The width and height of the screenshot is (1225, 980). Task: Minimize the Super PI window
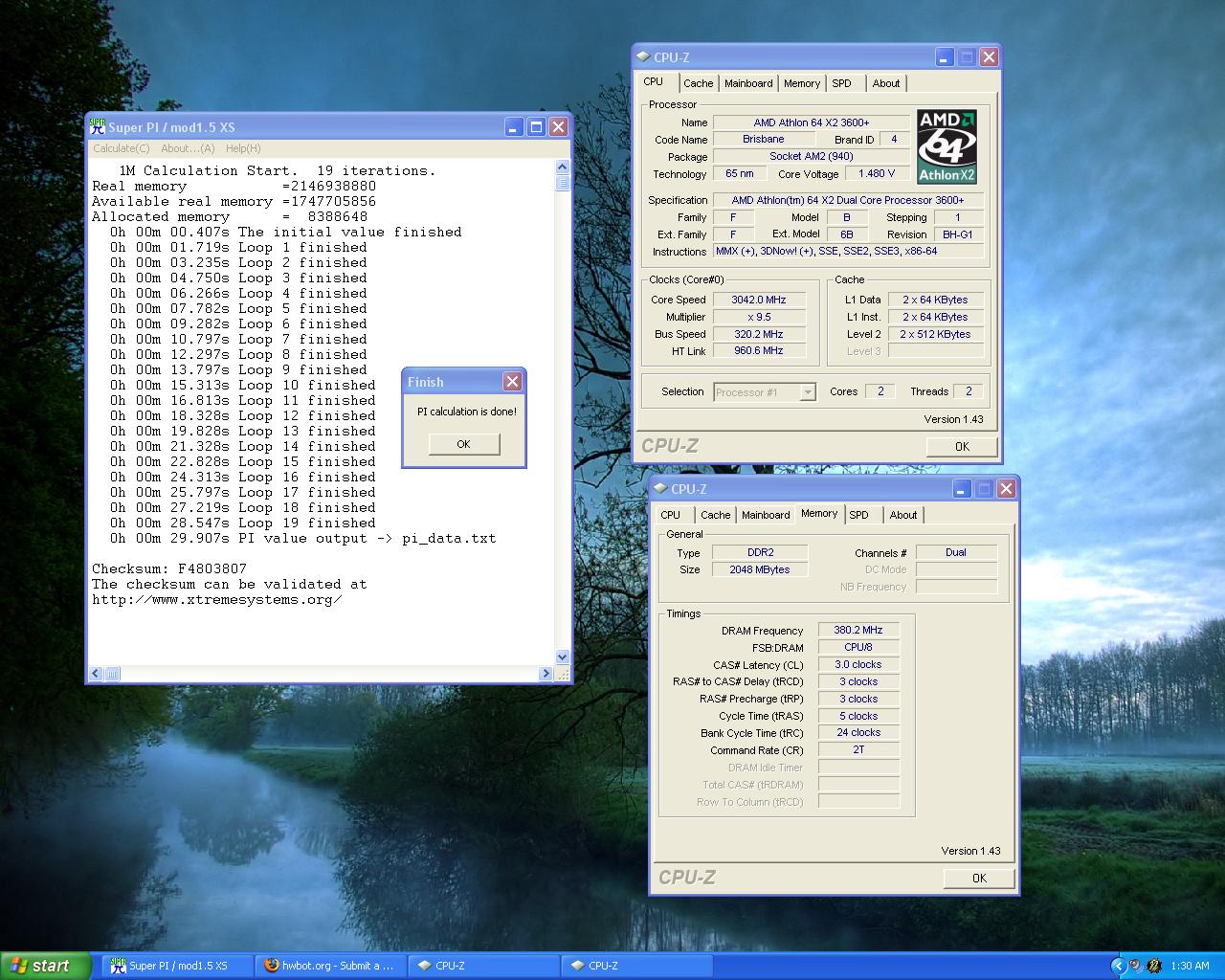pyautogui.click(x=514, y=126)
